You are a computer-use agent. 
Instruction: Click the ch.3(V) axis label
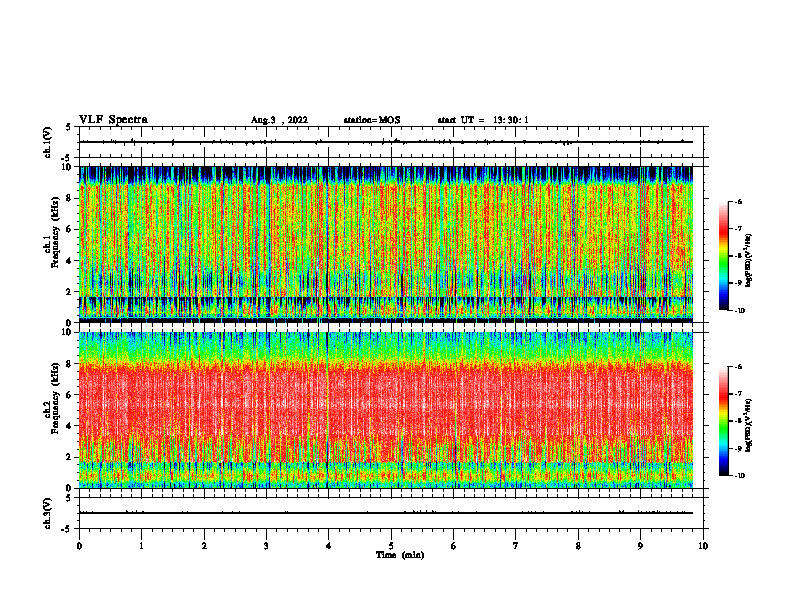47,513
